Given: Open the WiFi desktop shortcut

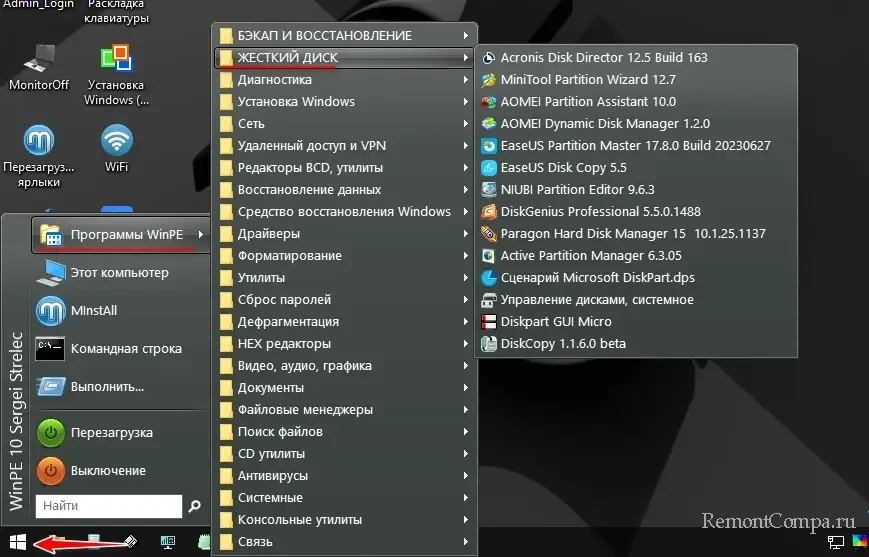Looking at the screenshot, I should click(116, 149).
